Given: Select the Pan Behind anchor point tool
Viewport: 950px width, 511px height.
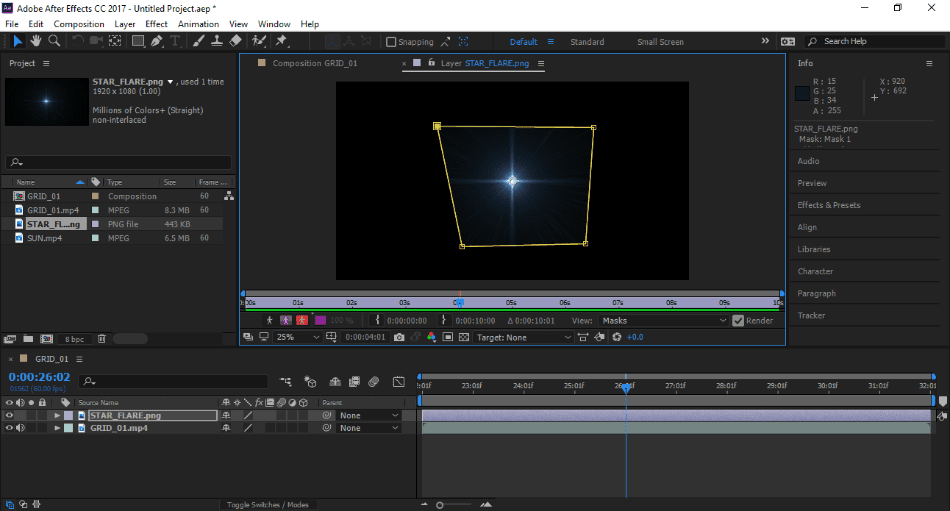Looking at the screenshot, I should click(115, 41).
